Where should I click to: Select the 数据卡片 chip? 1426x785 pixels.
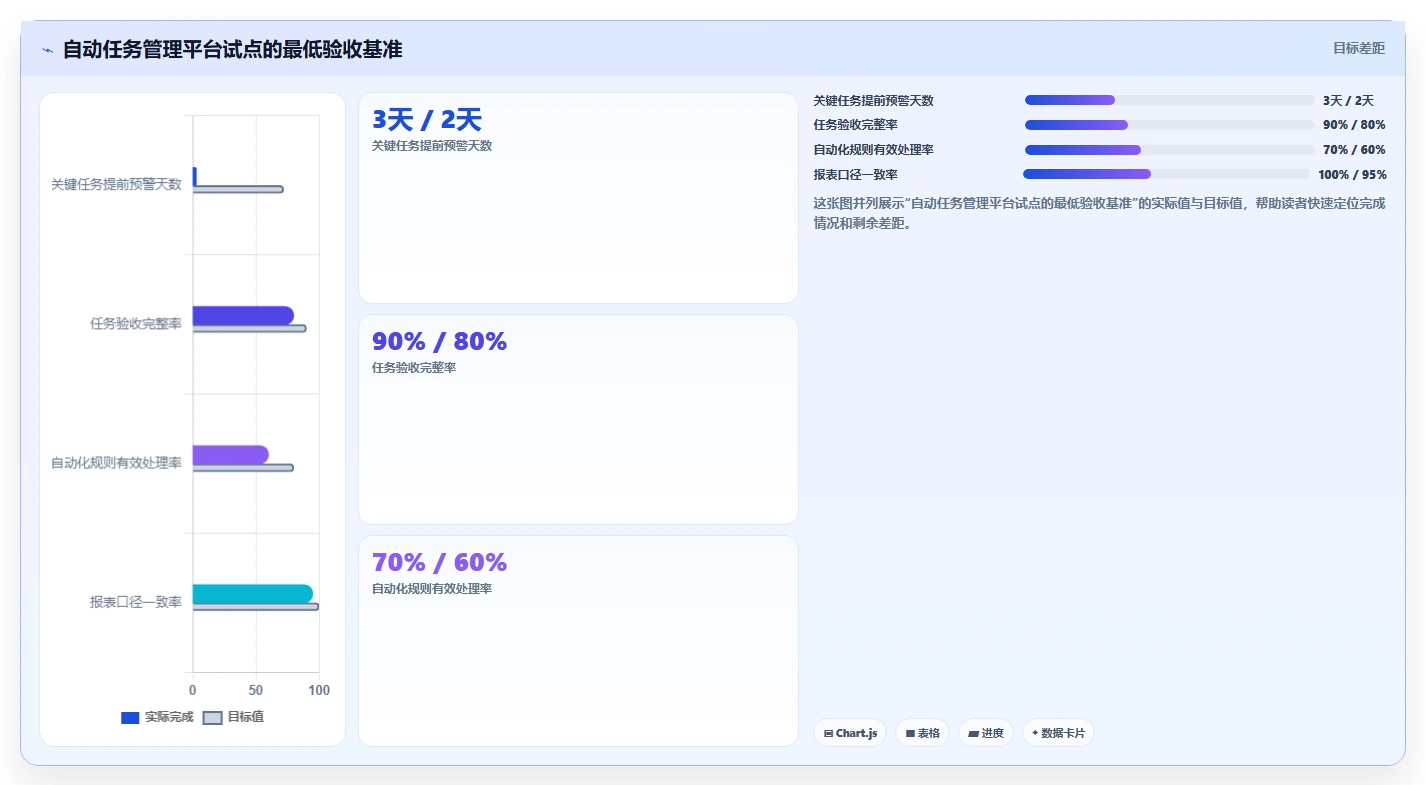pyautogui.click(x=1058, y=733)
